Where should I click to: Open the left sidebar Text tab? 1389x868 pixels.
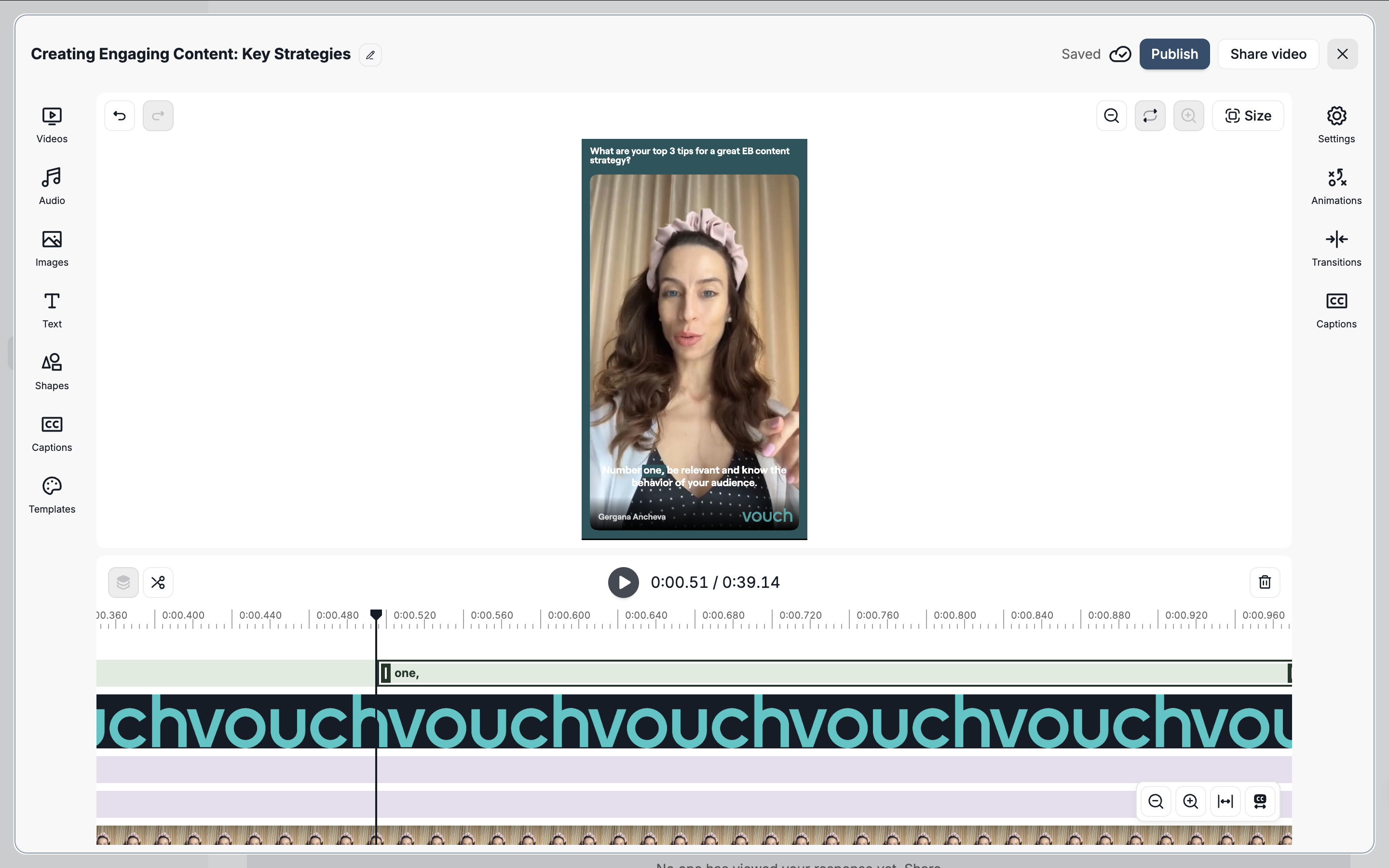pyautogui.click(x=52, y=310)
